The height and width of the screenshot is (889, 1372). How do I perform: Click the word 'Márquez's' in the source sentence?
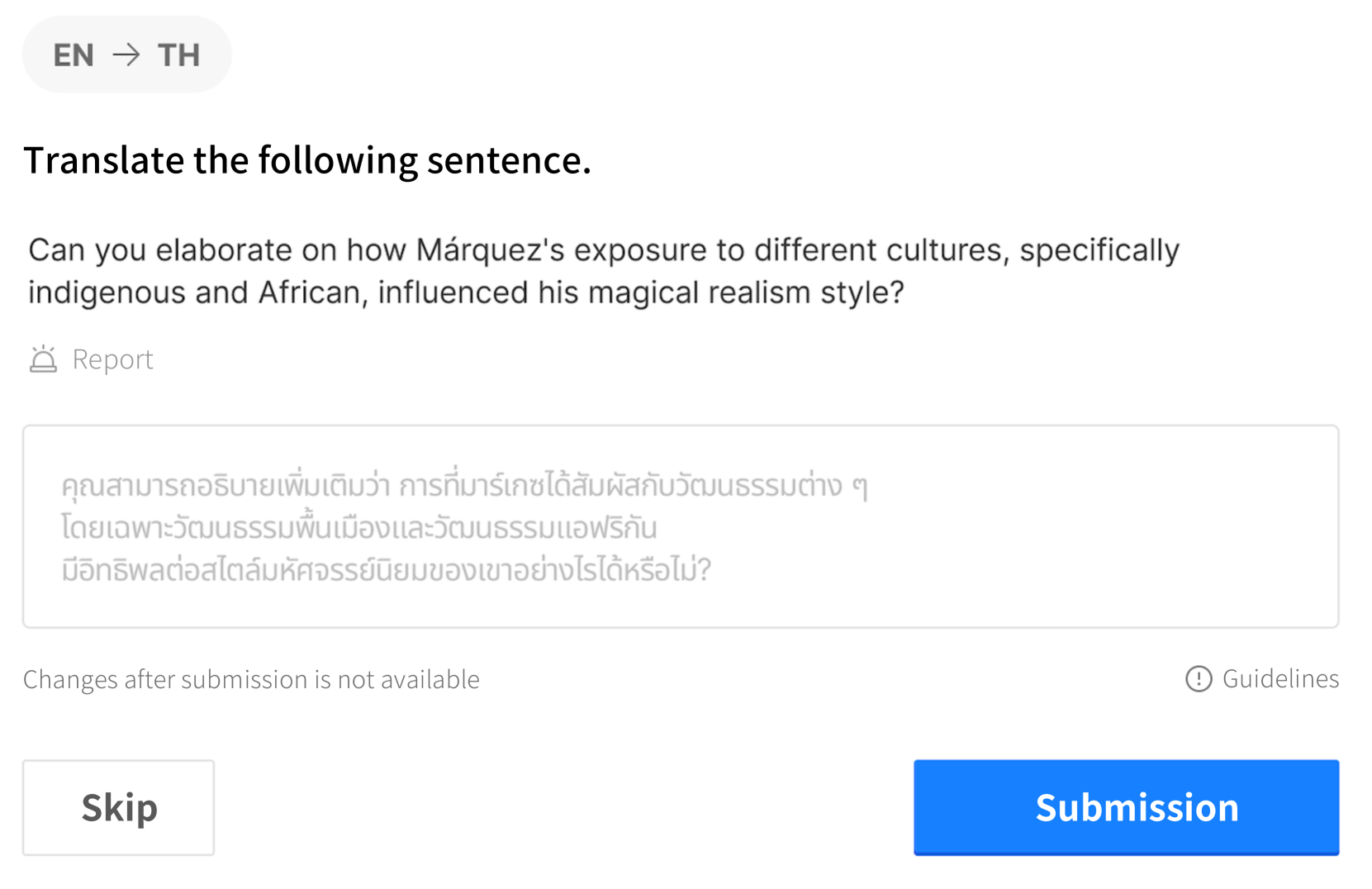click(490, 250)
